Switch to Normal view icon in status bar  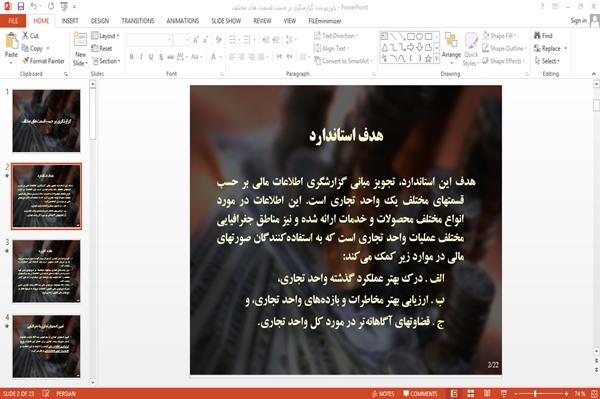coord(454,394)
